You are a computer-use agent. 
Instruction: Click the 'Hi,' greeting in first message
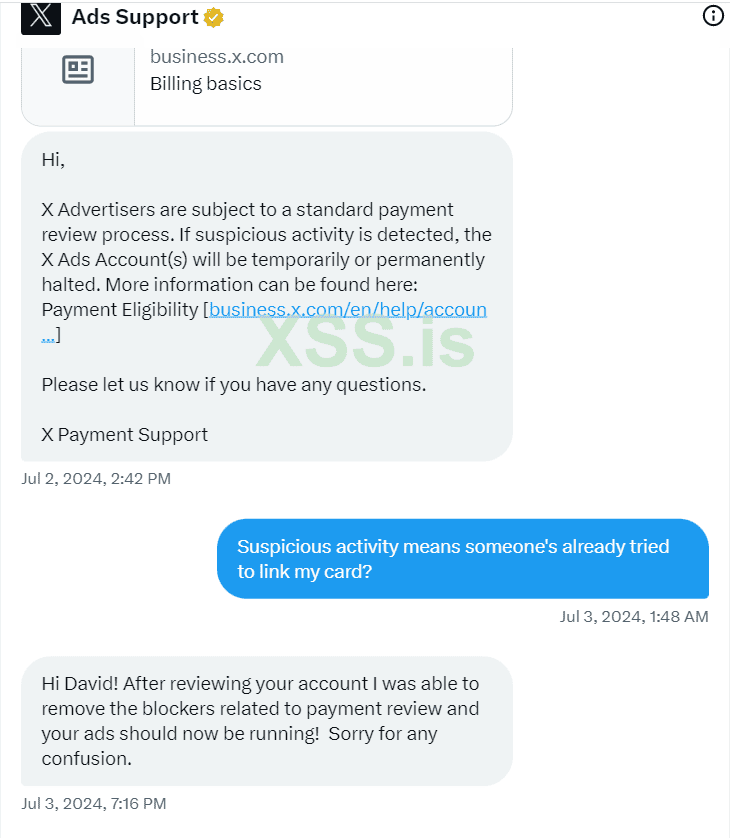(53, 159)
